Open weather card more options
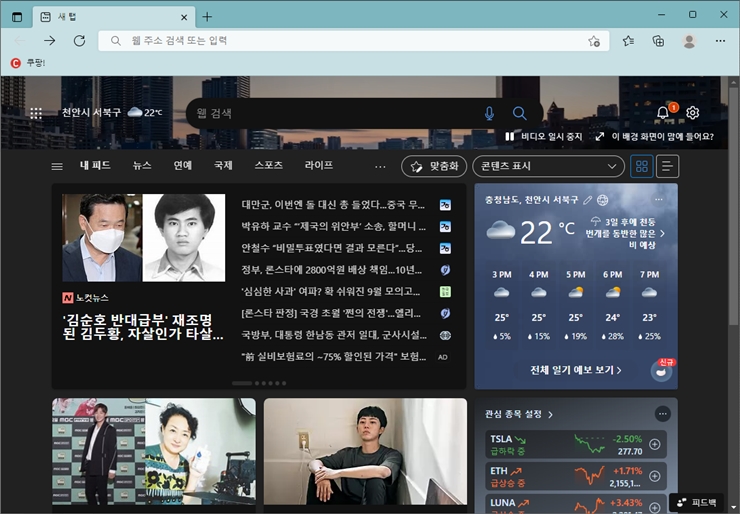Screen dimensions: 740x514 point(659,200)
